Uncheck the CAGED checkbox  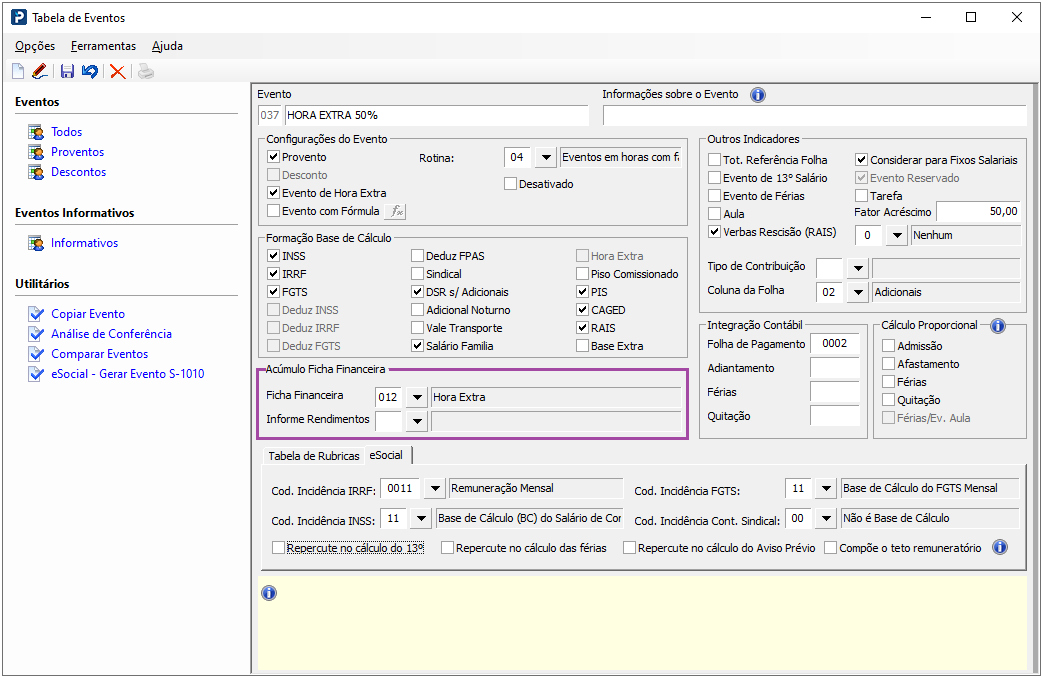[582, 310]
